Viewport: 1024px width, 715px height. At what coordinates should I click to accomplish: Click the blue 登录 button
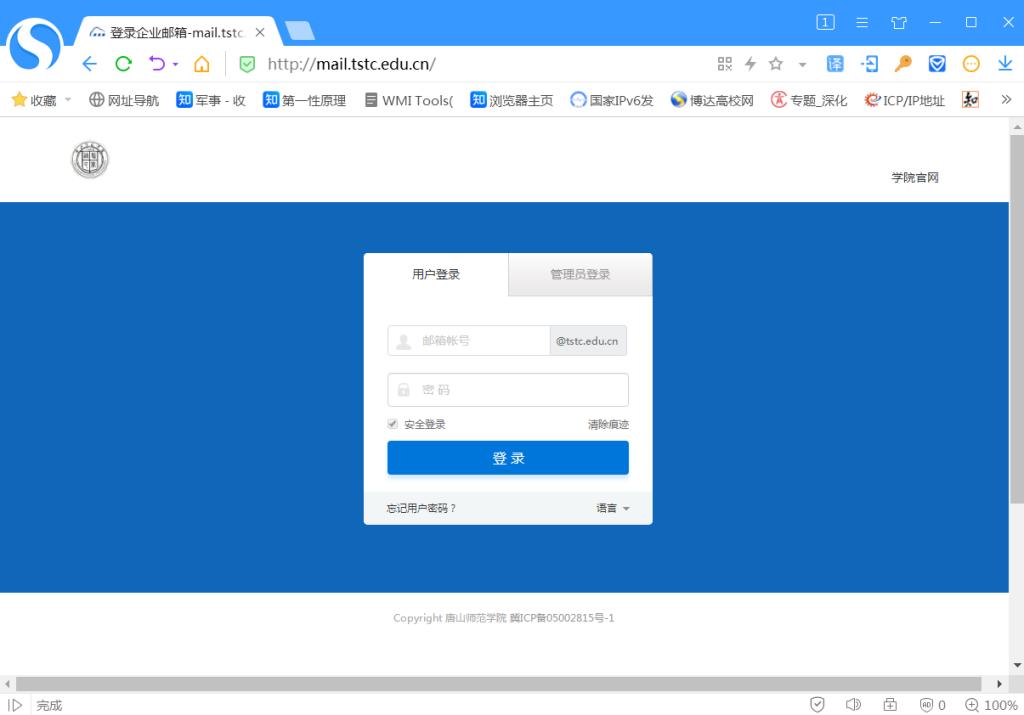508,458
